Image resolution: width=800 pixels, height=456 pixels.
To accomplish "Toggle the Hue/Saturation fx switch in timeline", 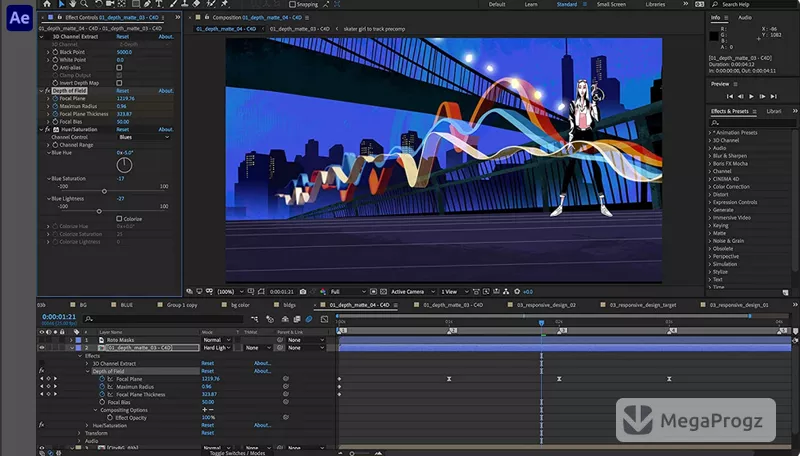I will [x=42, y=425].
